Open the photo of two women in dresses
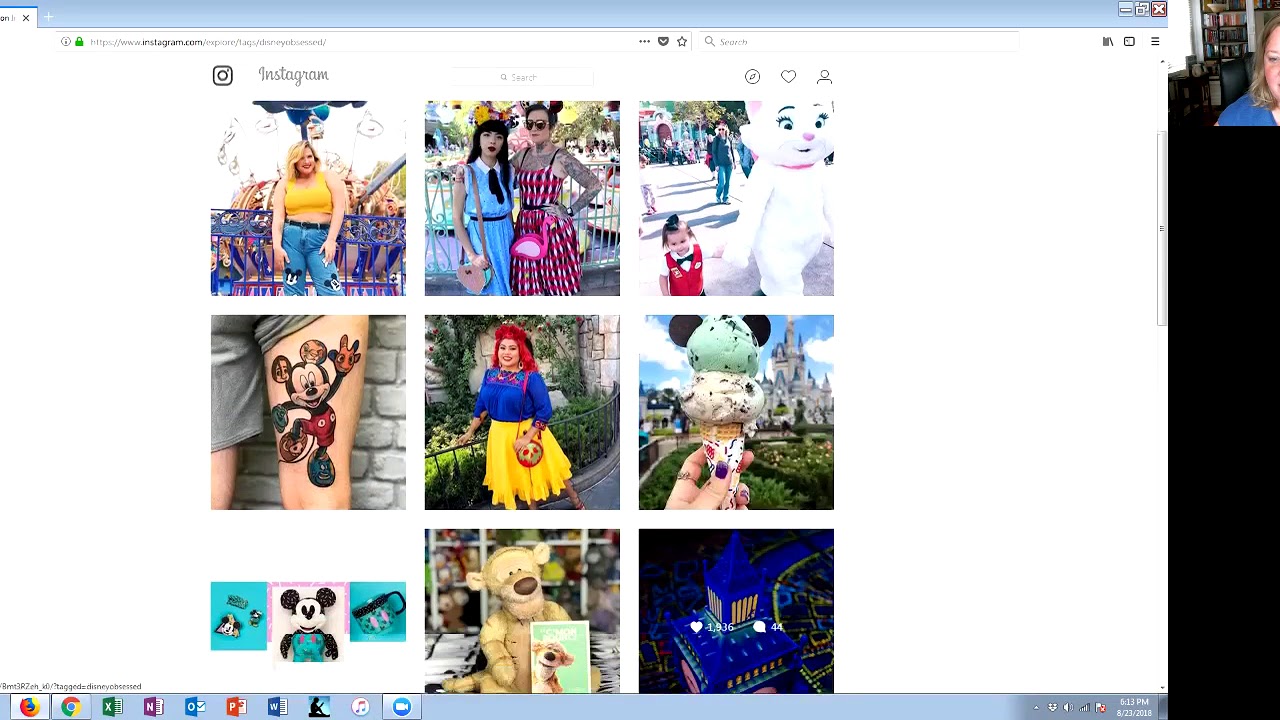Viewport: 1280px width, 720px height. point(522,198)
